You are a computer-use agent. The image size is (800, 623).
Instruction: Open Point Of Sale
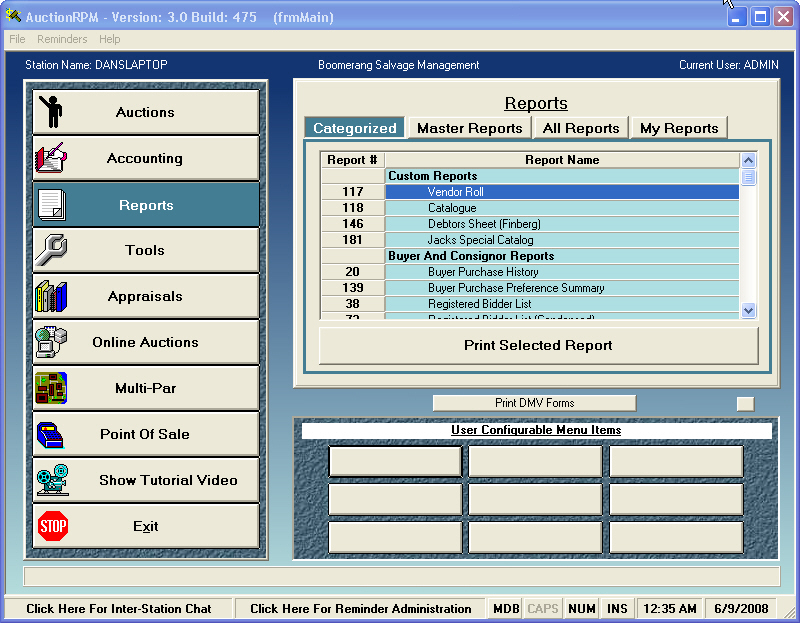pos(146,434)
